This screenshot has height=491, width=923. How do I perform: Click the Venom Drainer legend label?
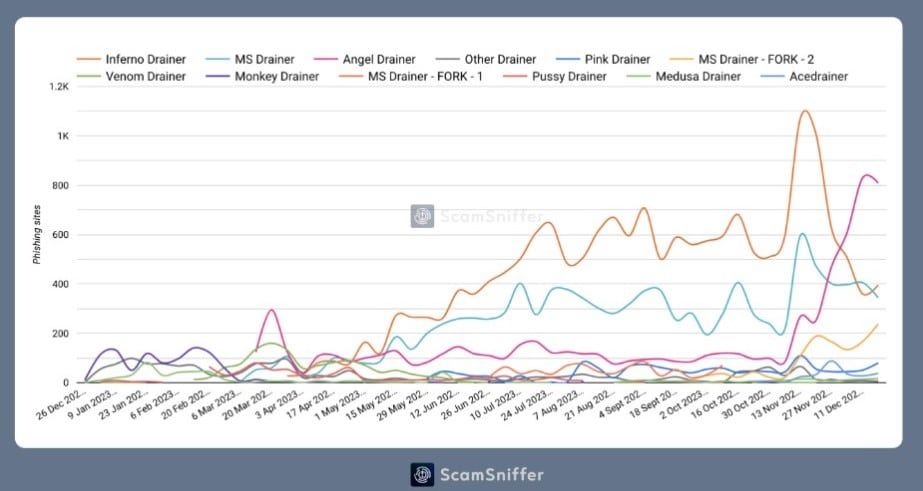145,77
